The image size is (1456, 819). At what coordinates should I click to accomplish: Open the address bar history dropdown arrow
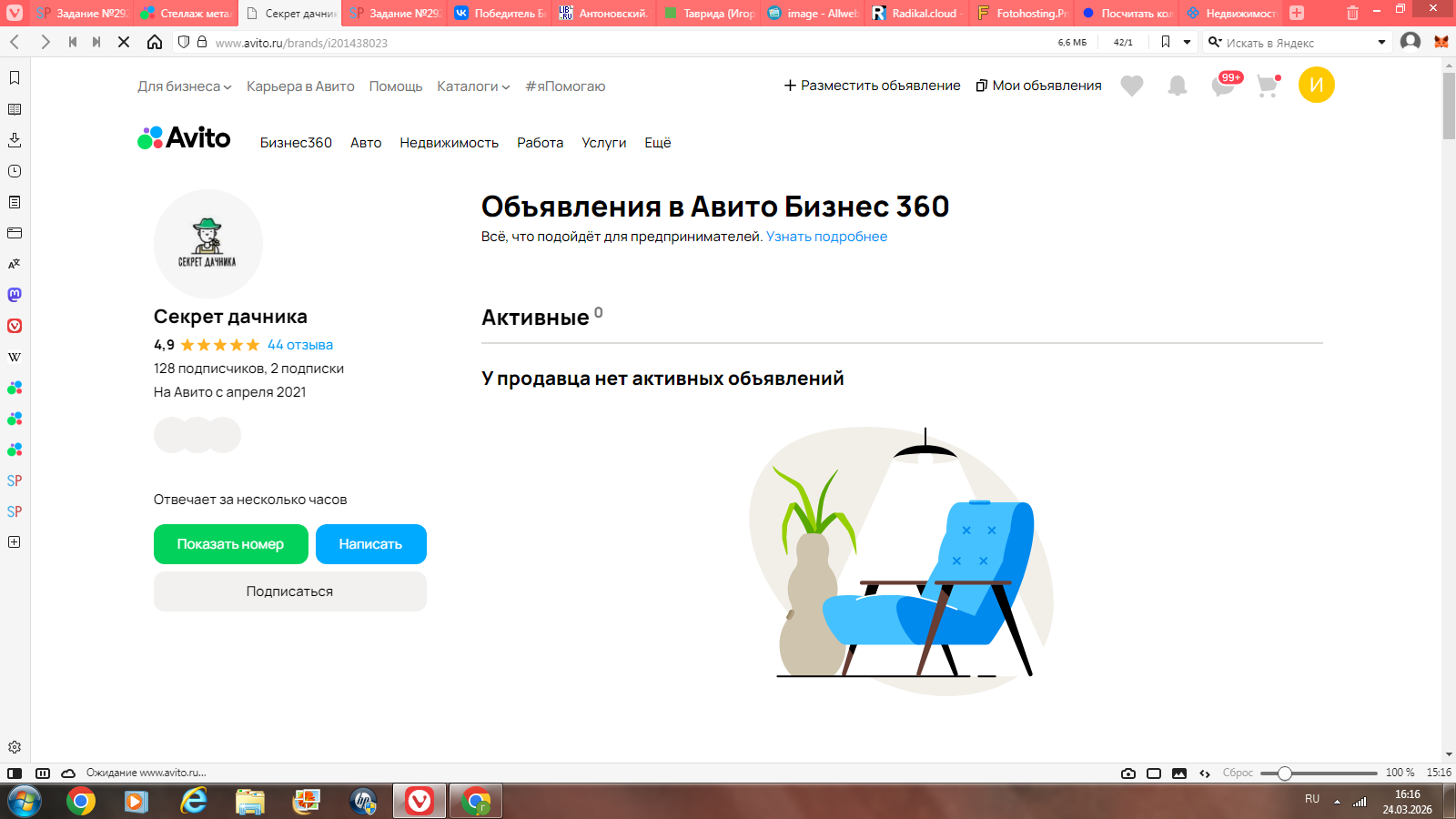pos(1188,42)
